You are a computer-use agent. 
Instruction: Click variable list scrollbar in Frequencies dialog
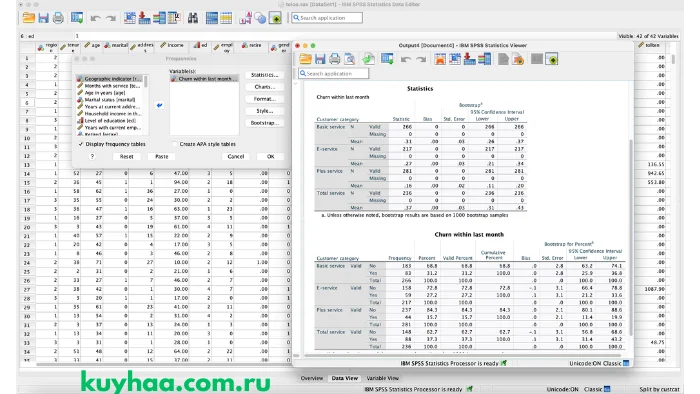pyautogui.click(x=146, y=81)
